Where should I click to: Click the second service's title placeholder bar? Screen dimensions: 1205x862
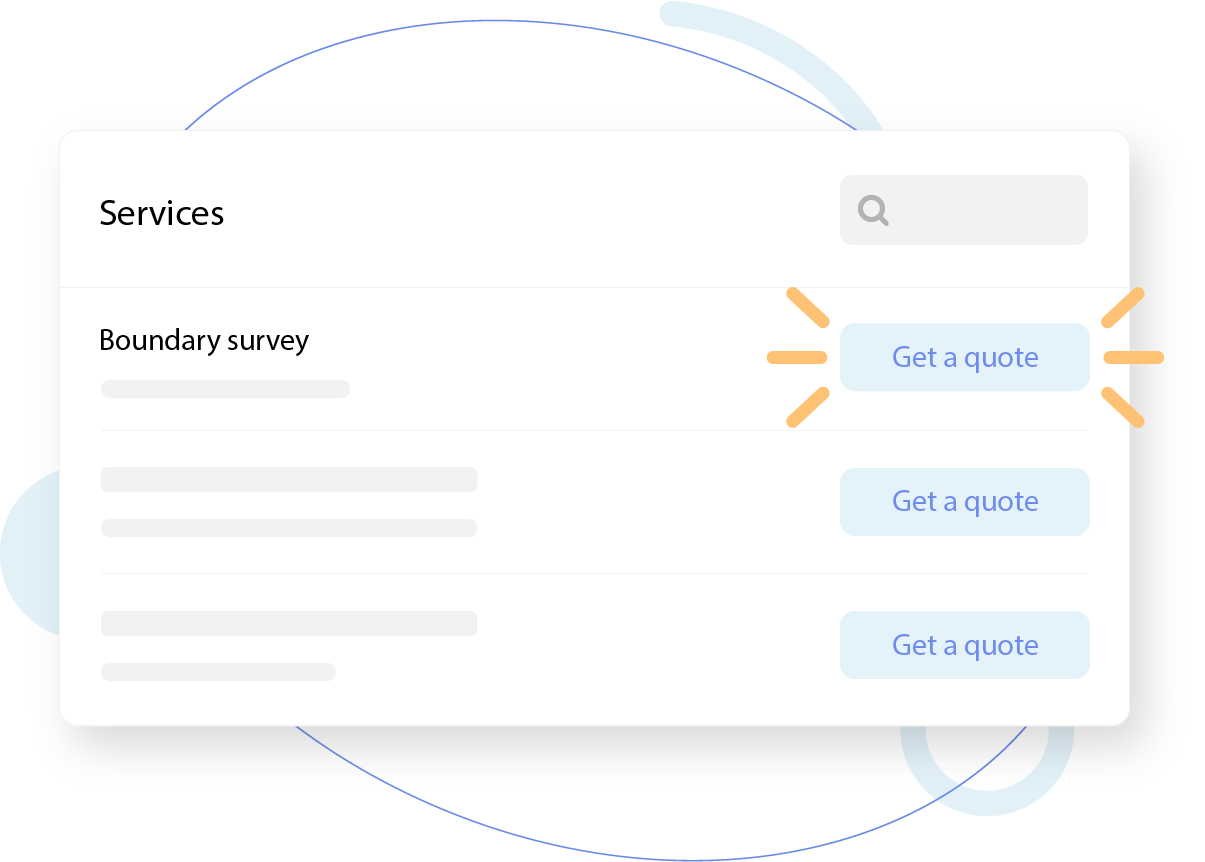point(289,480)
